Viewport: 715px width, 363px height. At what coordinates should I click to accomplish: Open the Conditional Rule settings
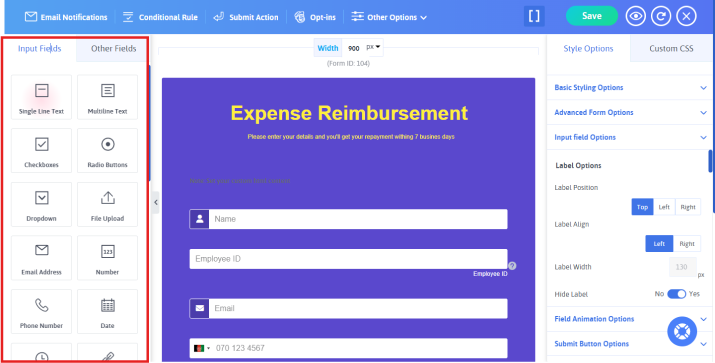[160, 17]
